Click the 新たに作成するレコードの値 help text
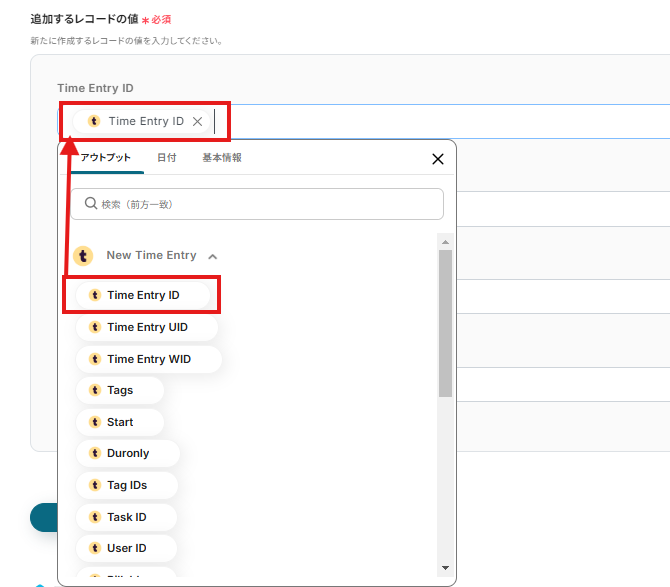This screenshot has width=670, height=587. click(126, 41)
